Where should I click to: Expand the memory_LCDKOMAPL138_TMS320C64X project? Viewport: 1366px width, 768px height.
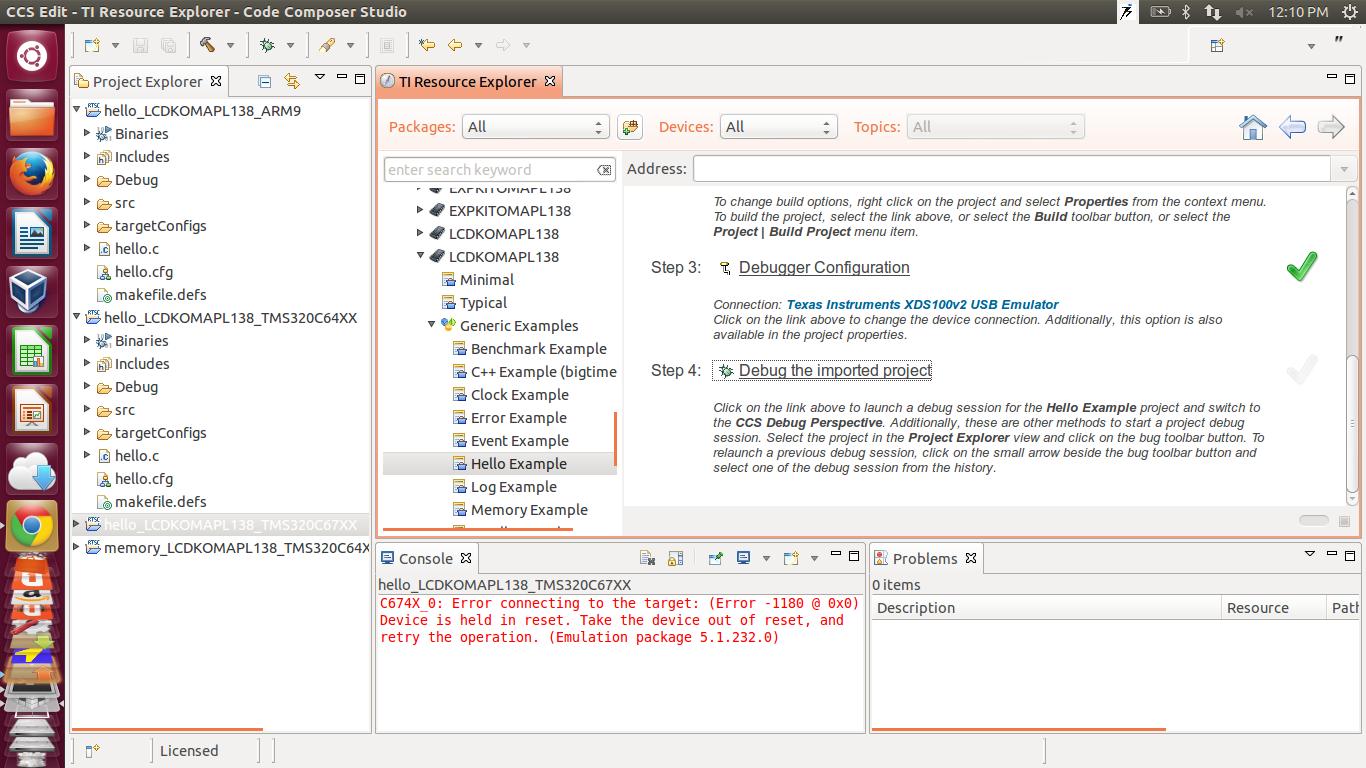(78, 548)
